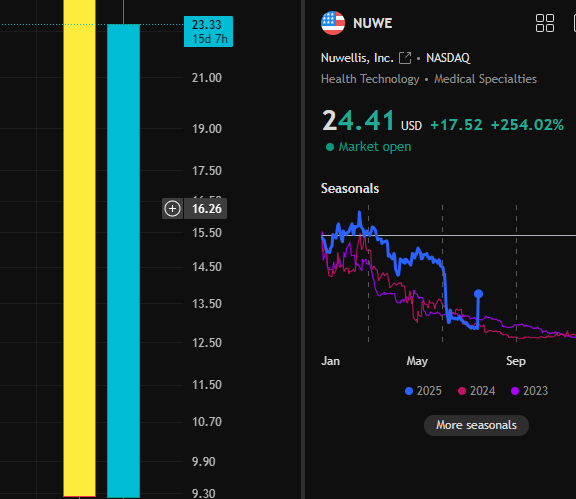Screen dimensions: 576x499
Task: Click the 11.50 price axis label
Action: coord(207,385)
